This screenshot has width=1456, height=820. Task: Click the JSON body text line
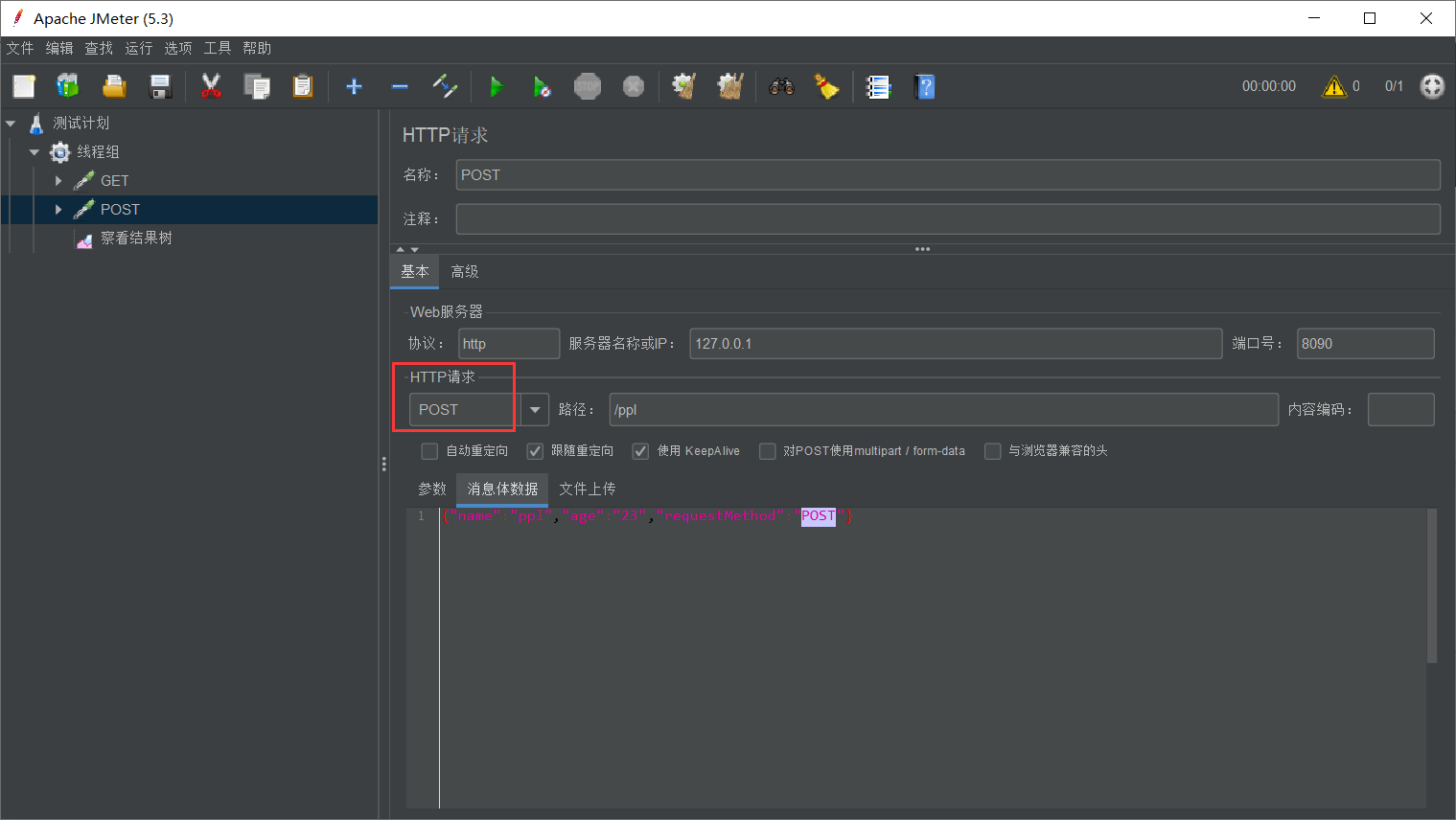coord(648,516)
